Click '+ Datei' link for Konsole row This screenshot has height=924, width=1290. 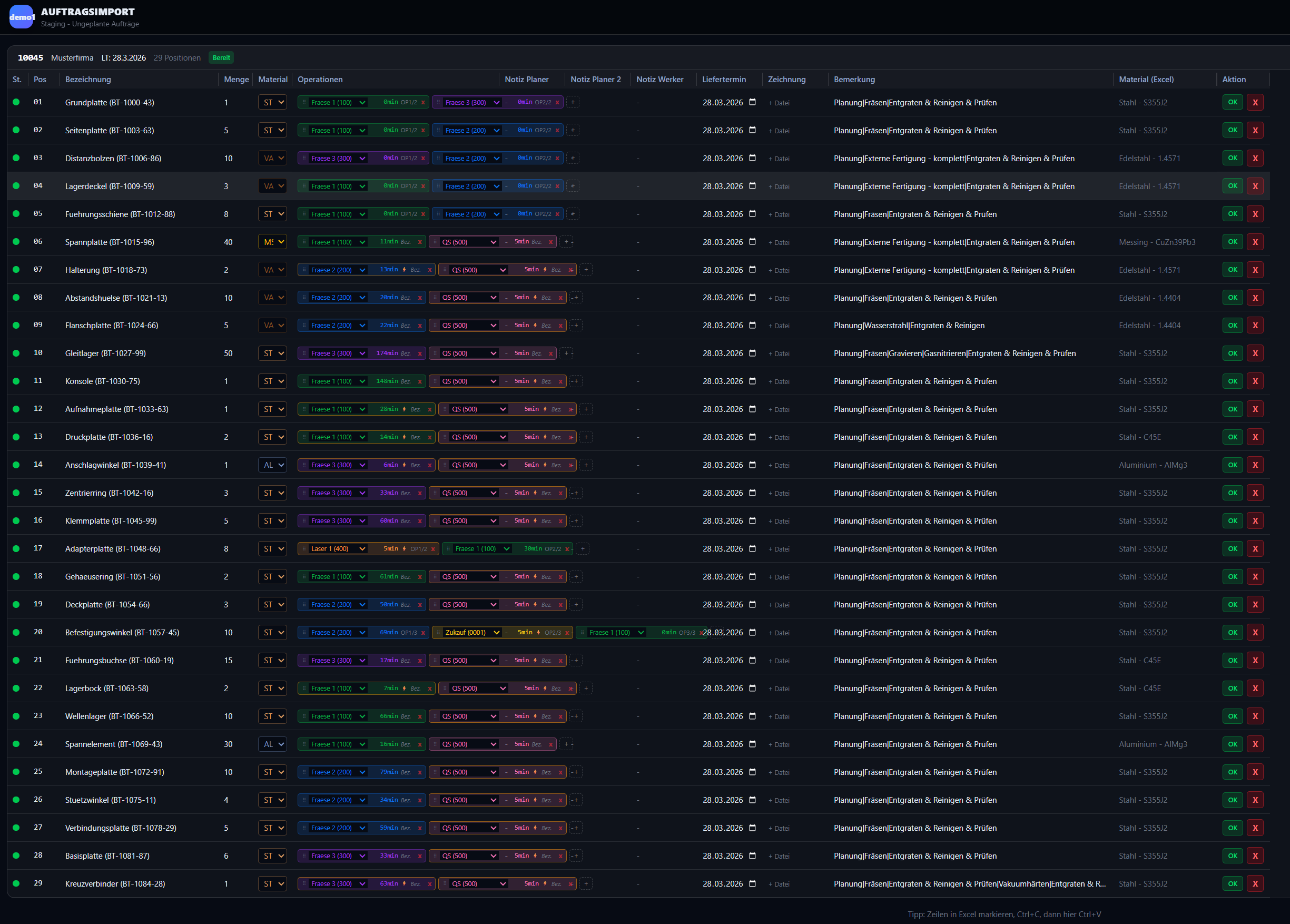[779, 382]
